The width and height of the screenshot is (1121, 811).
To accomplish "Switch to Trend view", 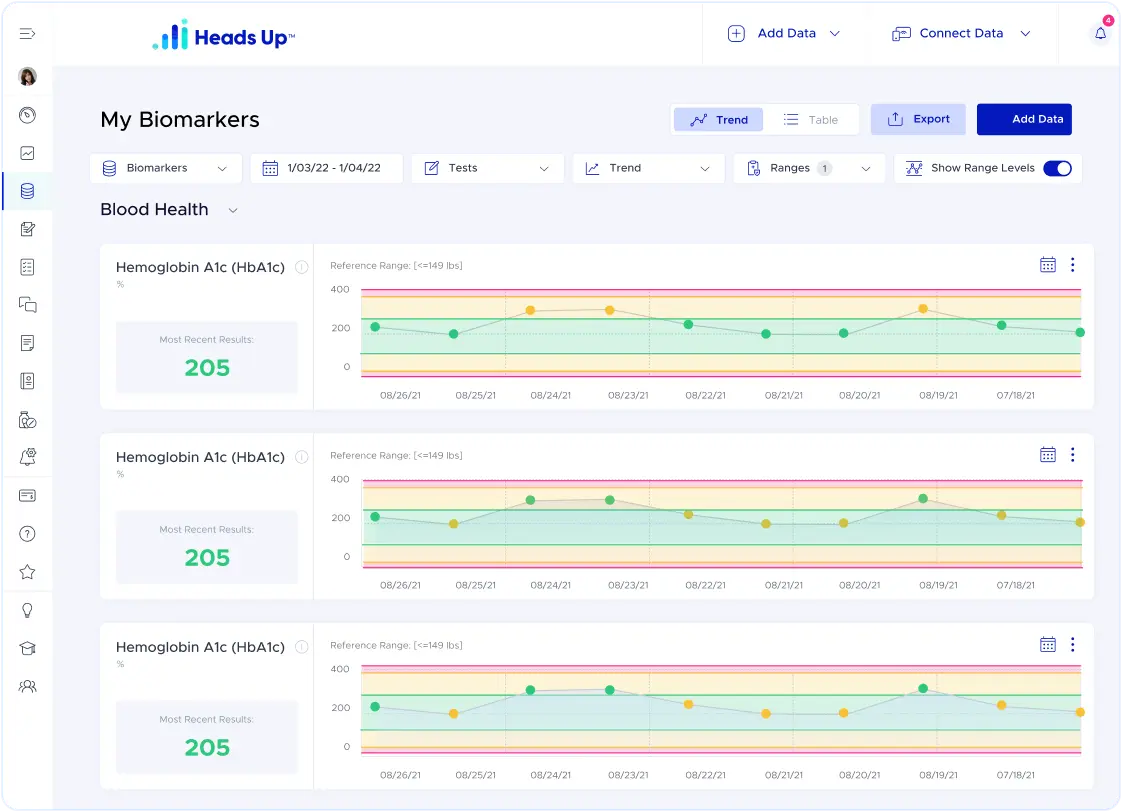I will [719, 120].
